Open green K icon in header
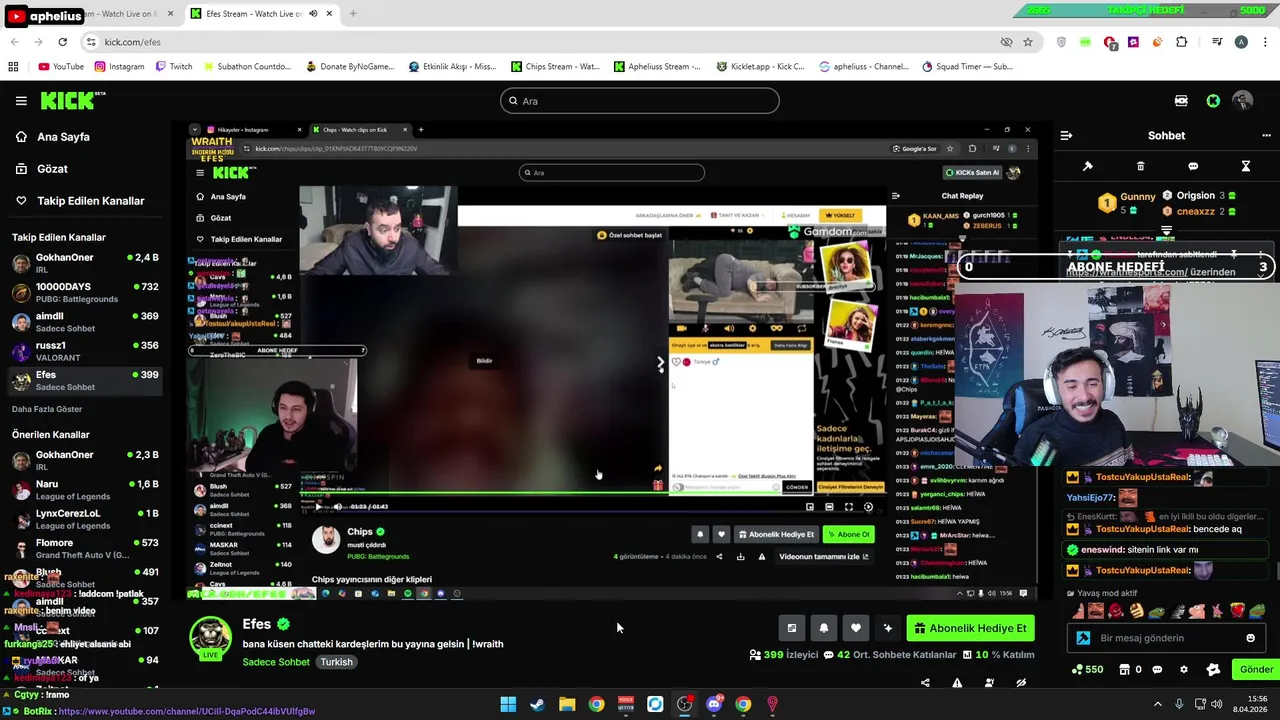 coord(1213,101)
